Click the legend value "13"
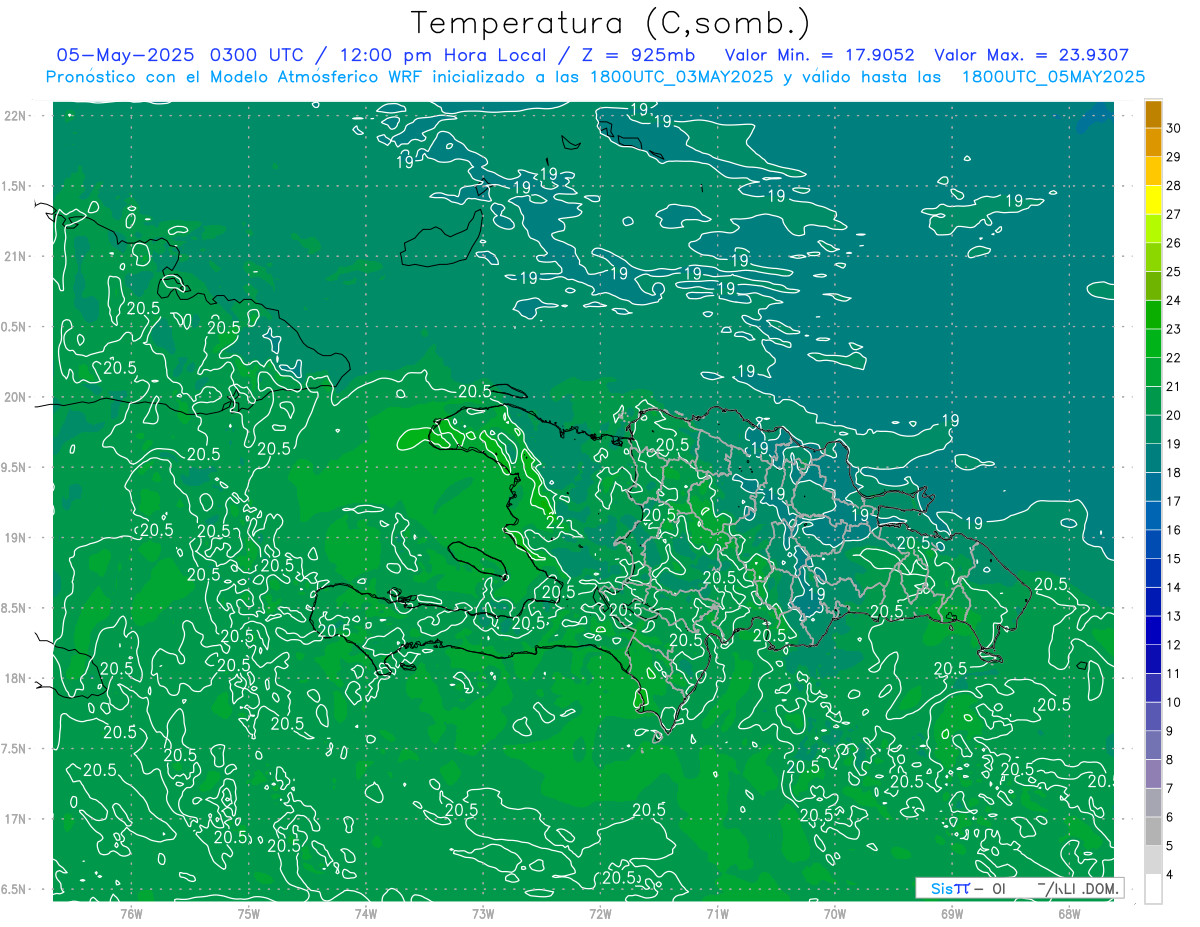 click(x=1175, y=616)
